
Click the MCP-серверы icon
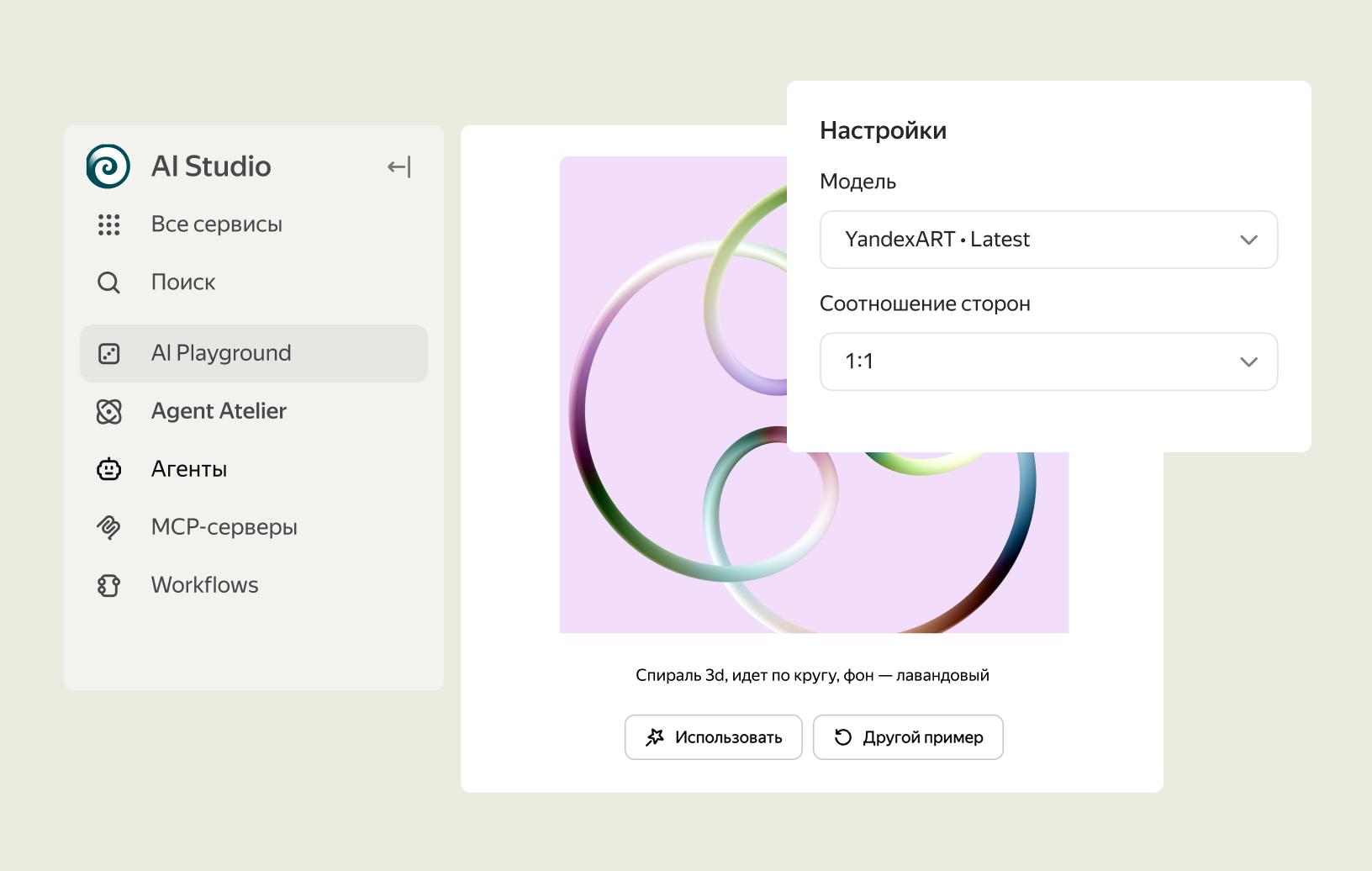click(108, 527)
